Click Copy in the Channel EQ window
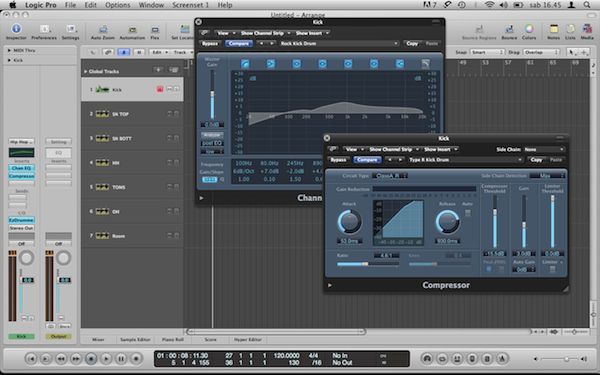The height and width of the screenshot is (375, 600). pyautogui.click(x=412, y=44)
